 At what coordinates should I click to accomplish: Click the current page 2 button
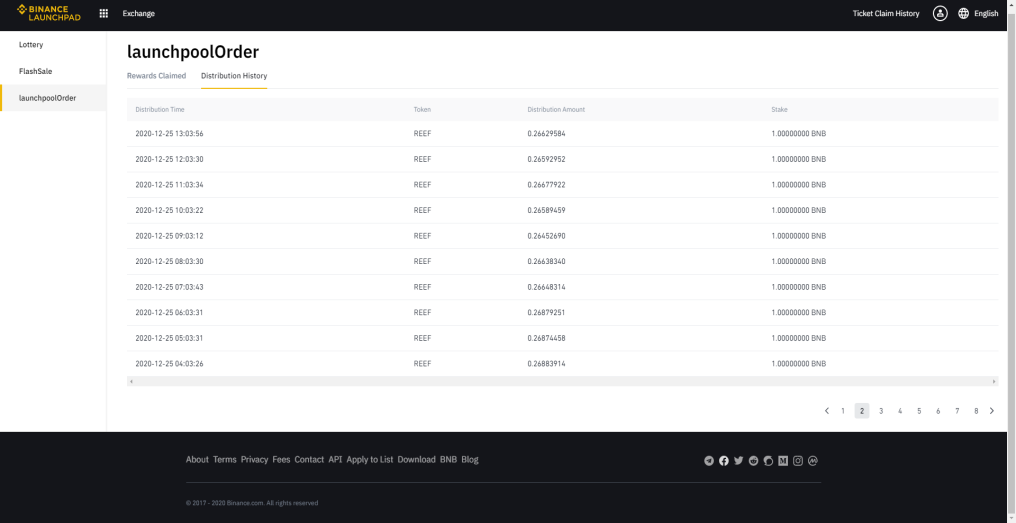tap(862, 411)
